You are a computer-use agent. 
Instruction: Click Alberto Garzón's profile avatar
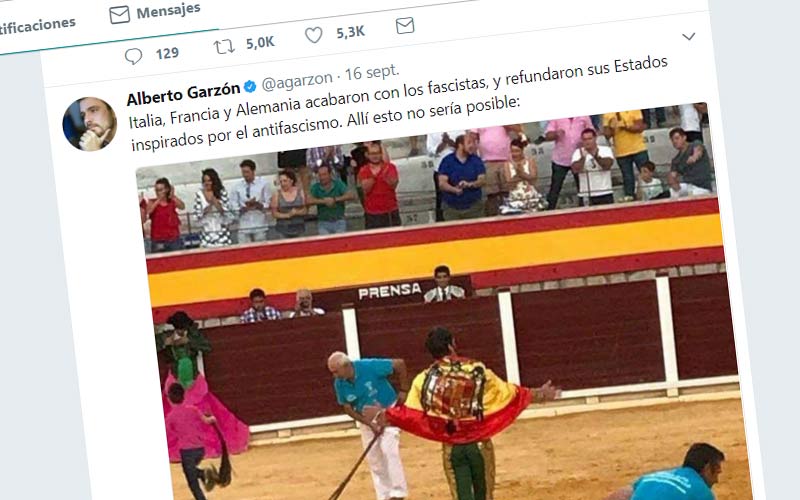[x=89, y=124]
